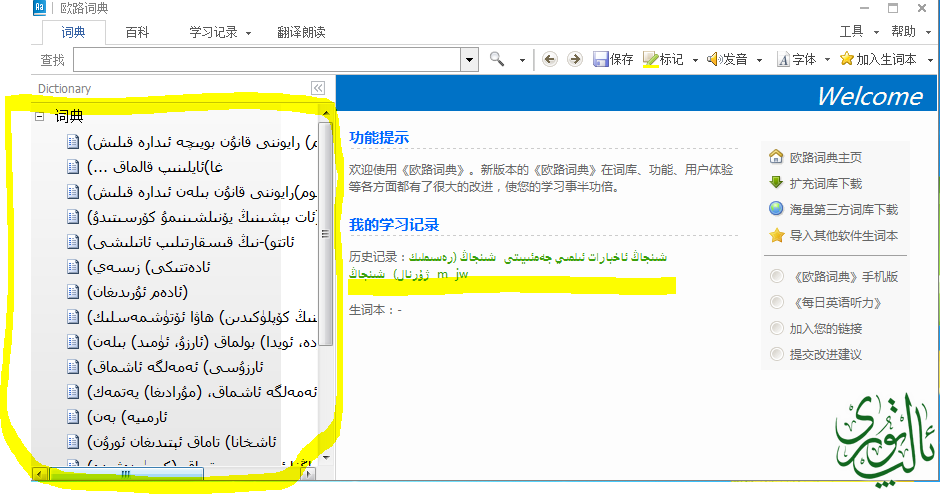Select the entry ئەمەلگە ئاشماق، (مۇرادىغا) يەتمەك
This screenshot has width=940, height=494.
[201, 391]
